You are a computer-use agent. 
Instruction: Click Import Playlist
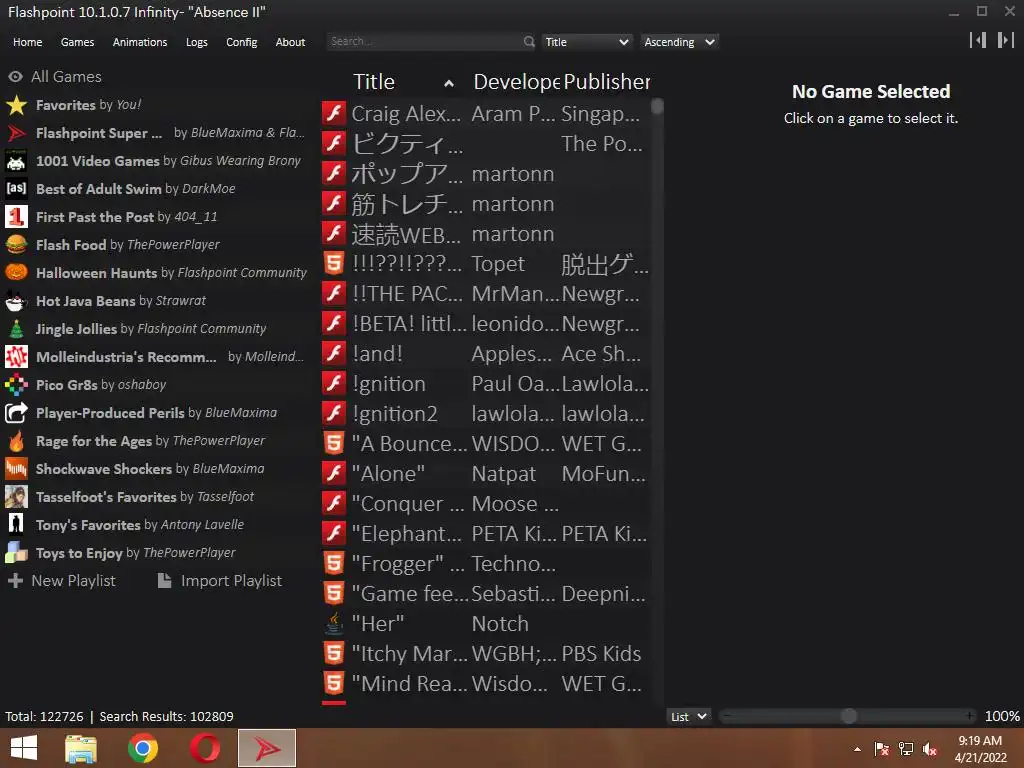point(220,581)
